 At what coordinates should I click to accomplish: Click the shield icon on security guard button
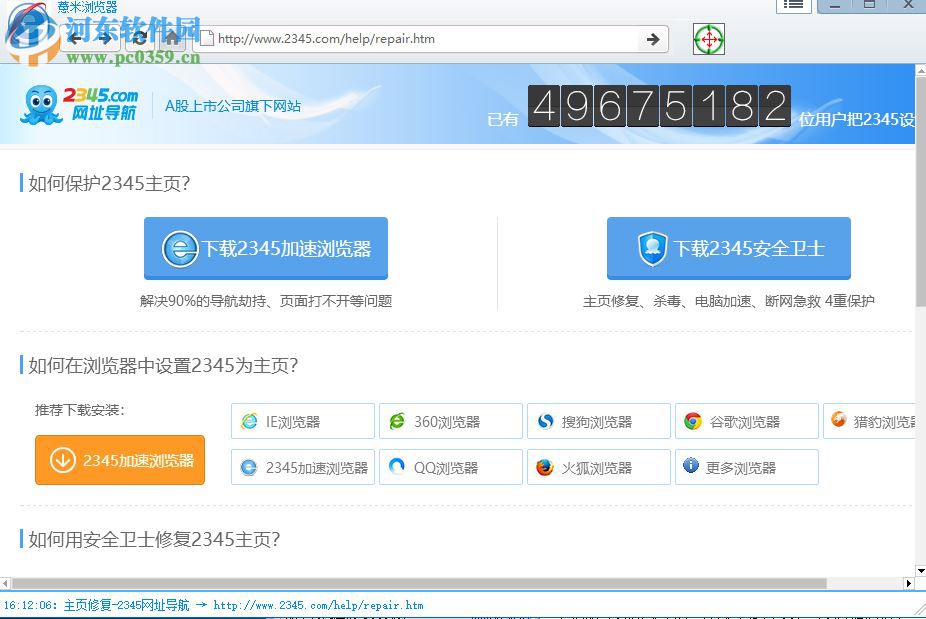click(653, 249)
